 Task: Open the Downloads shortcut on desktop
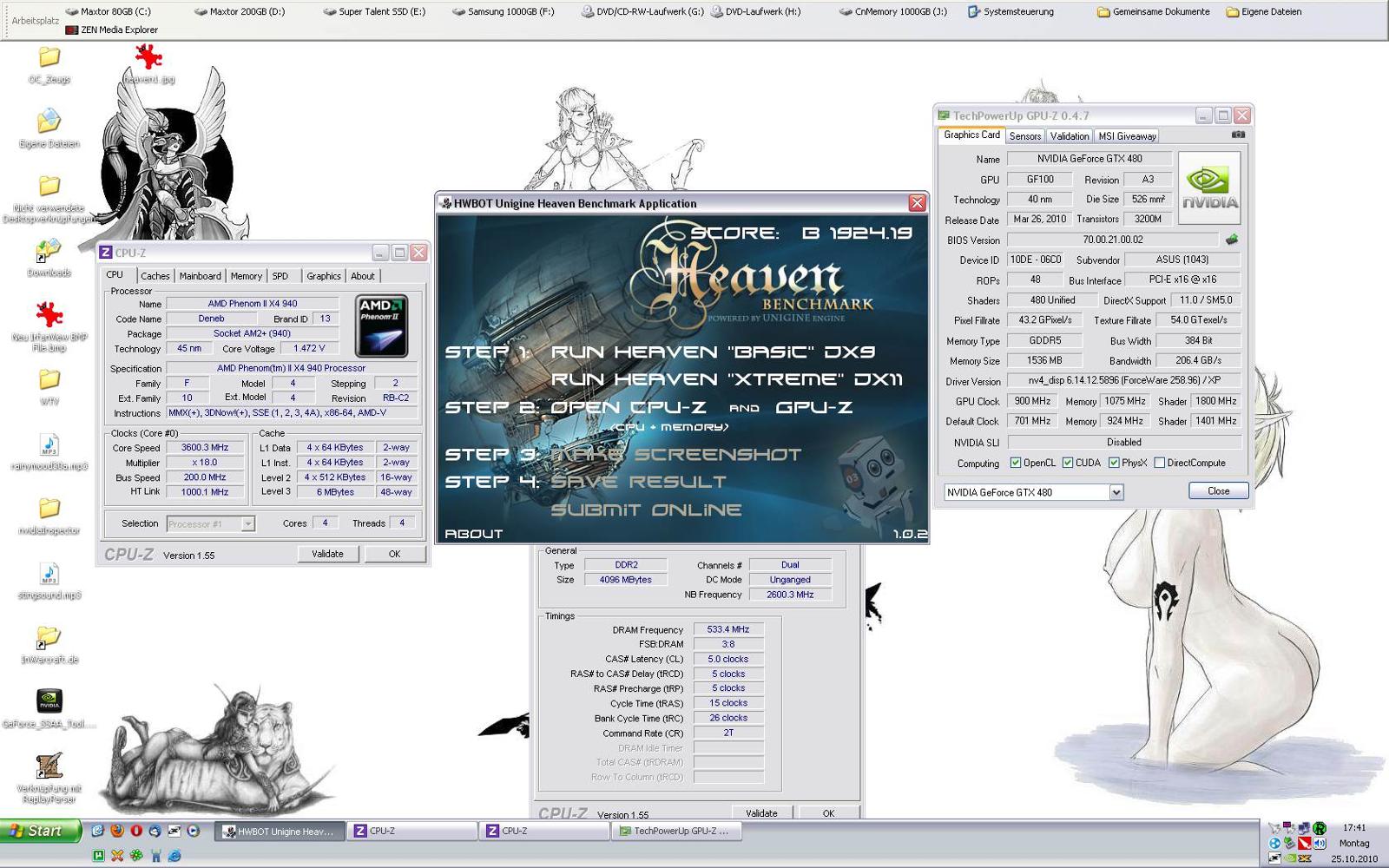(49, 258)
